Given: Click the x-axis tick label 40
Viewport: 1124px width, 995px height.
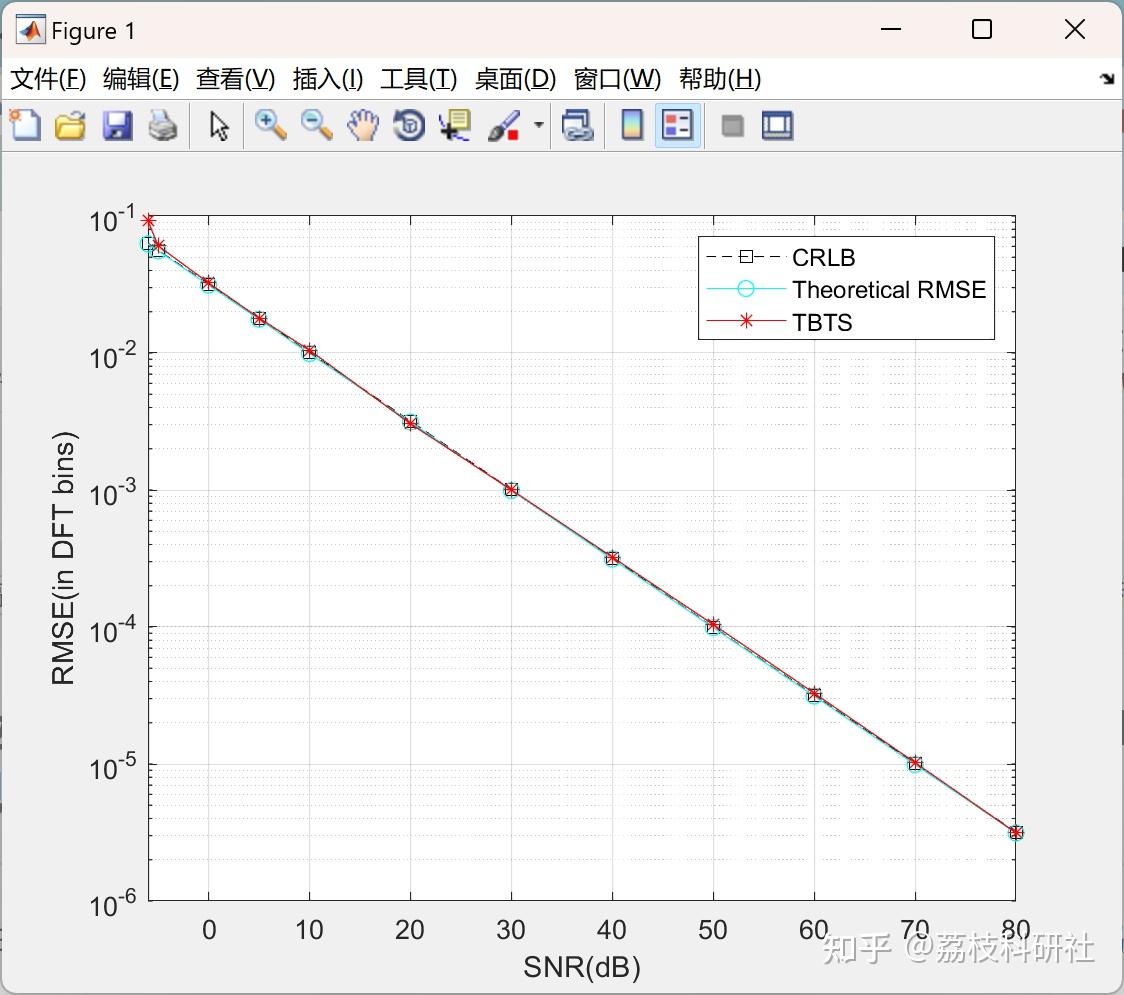Looking at the screenshot, I should click(x=611, y=930).
